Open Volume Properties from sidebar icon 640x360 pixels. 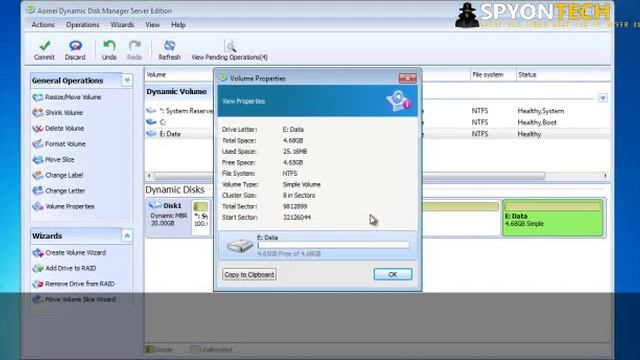tap(38, 207)
